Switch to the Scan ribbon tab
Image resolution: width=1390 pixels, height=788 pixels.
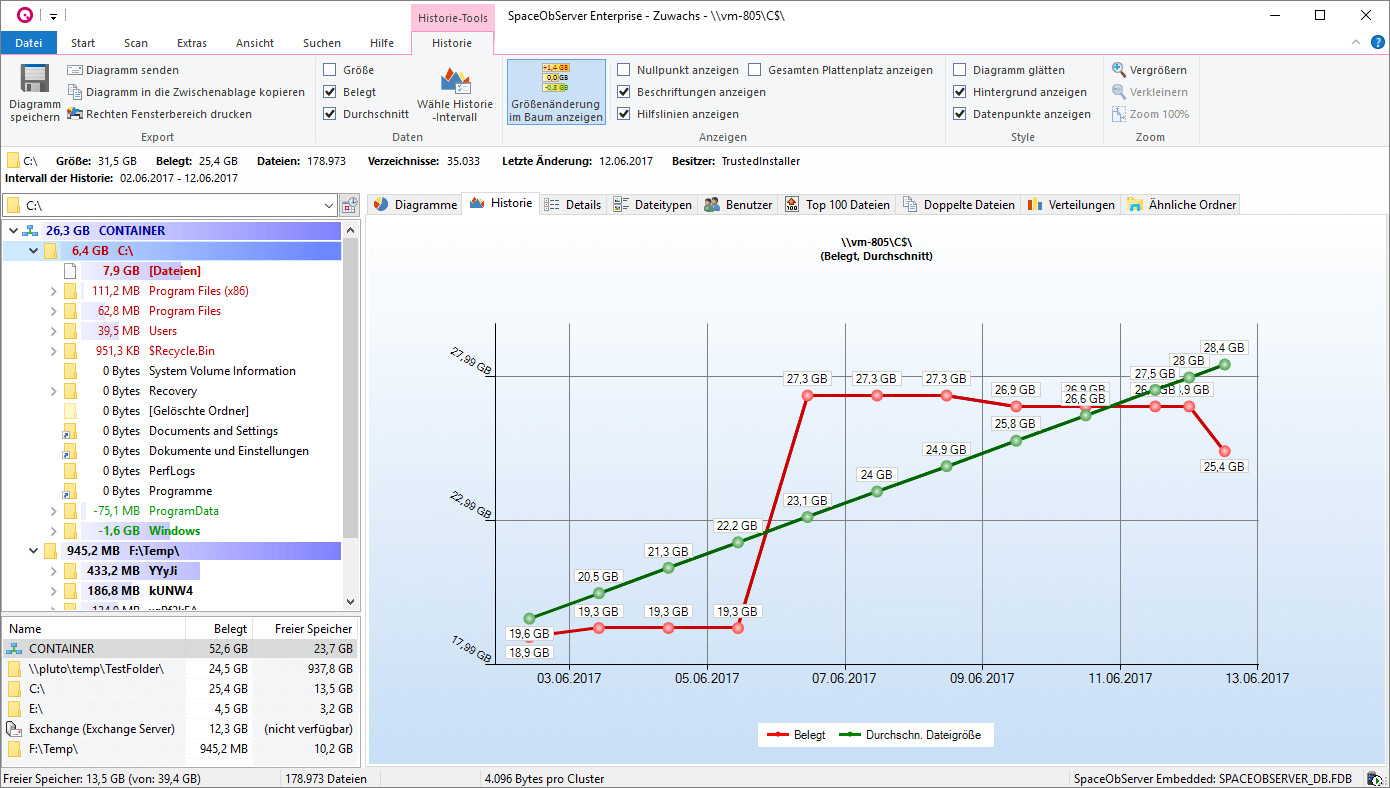coord(136,43)
